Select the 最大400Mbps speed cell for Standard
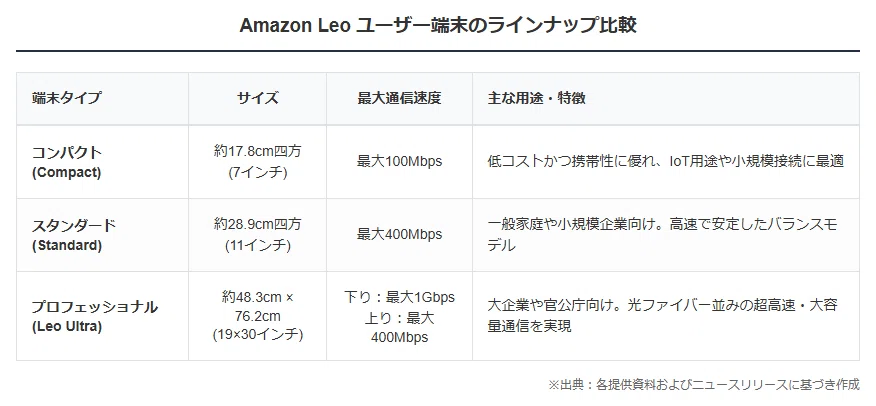Screen dimensions: 876x406 click(399, 235)
